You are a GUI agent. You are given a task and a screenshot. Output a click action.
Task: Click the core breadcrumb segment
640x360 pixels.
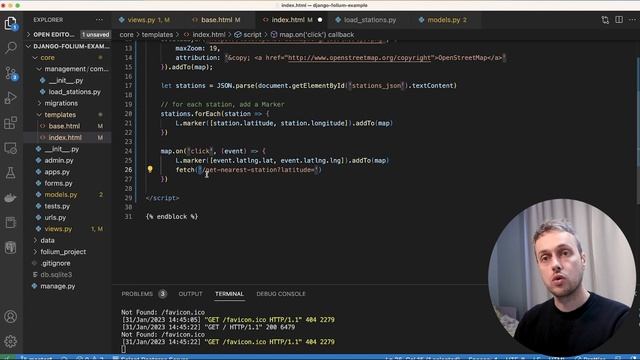(126, 35)
